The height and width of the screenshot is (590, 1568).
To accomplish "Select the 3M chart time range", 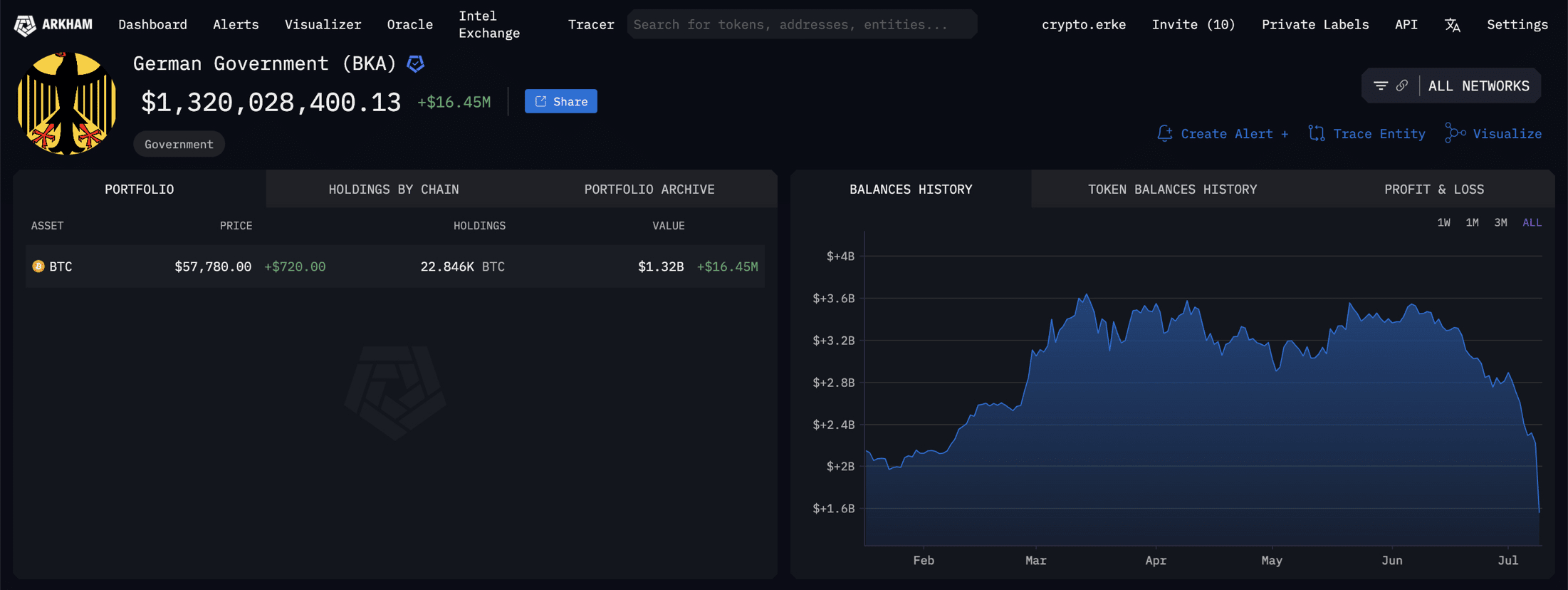I will [x=1500, y=223].
